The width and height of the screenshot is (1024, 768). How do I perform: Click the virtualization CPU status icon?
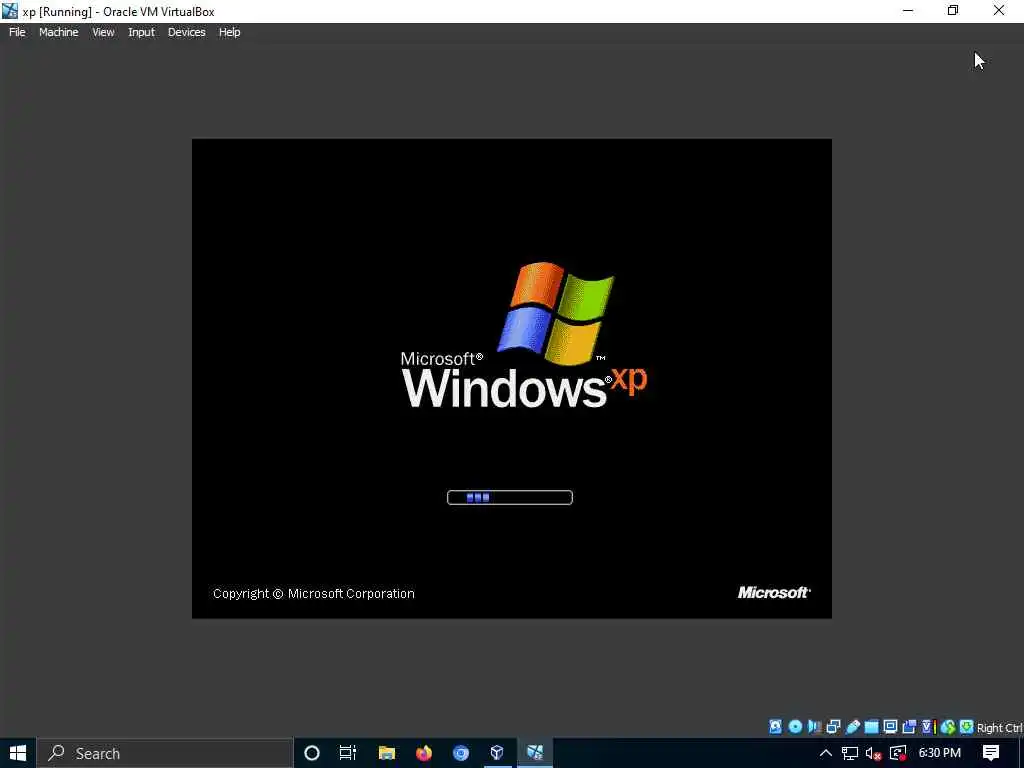(929, 727)
